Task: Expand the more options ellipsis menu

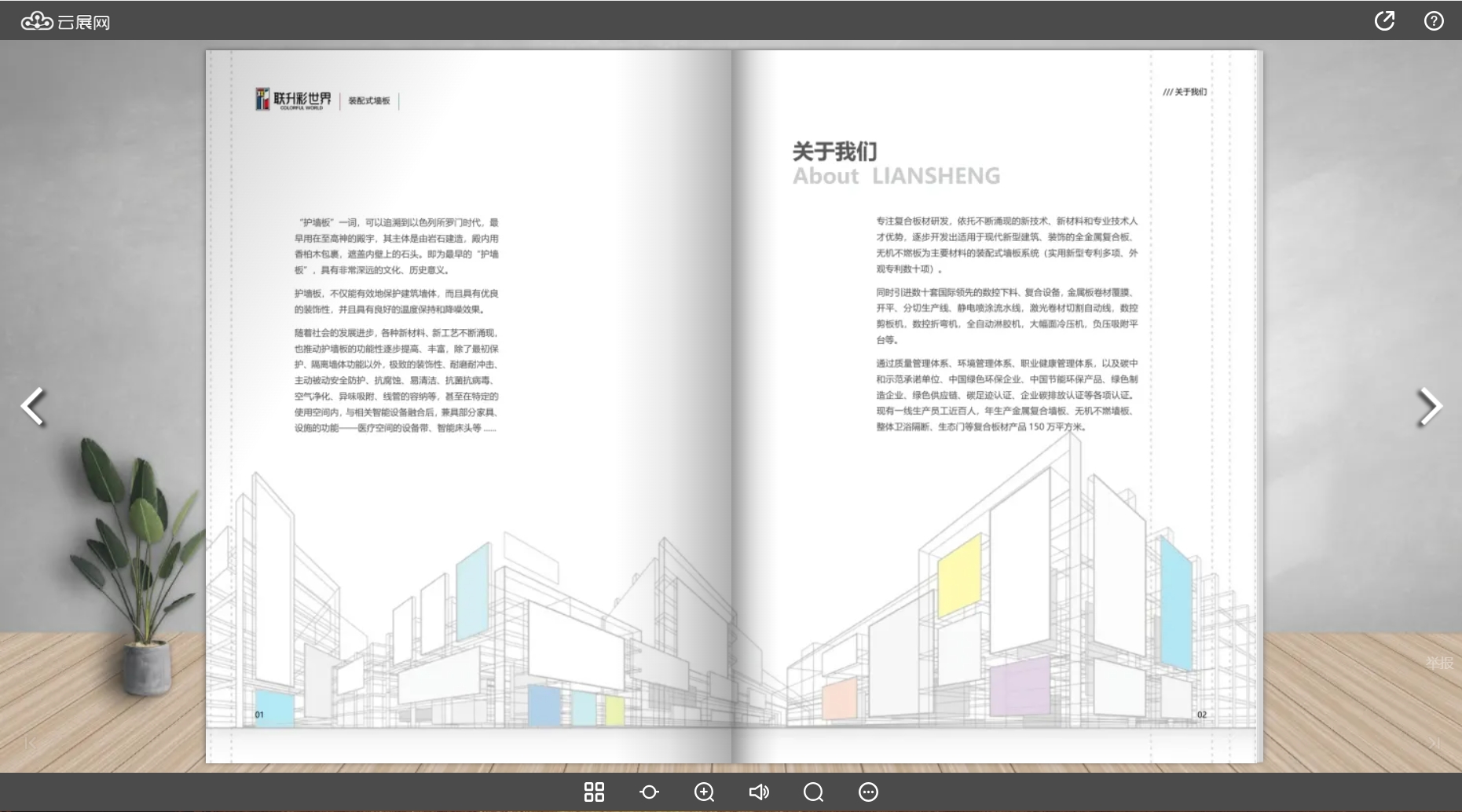Action: (x=868, y=792)
